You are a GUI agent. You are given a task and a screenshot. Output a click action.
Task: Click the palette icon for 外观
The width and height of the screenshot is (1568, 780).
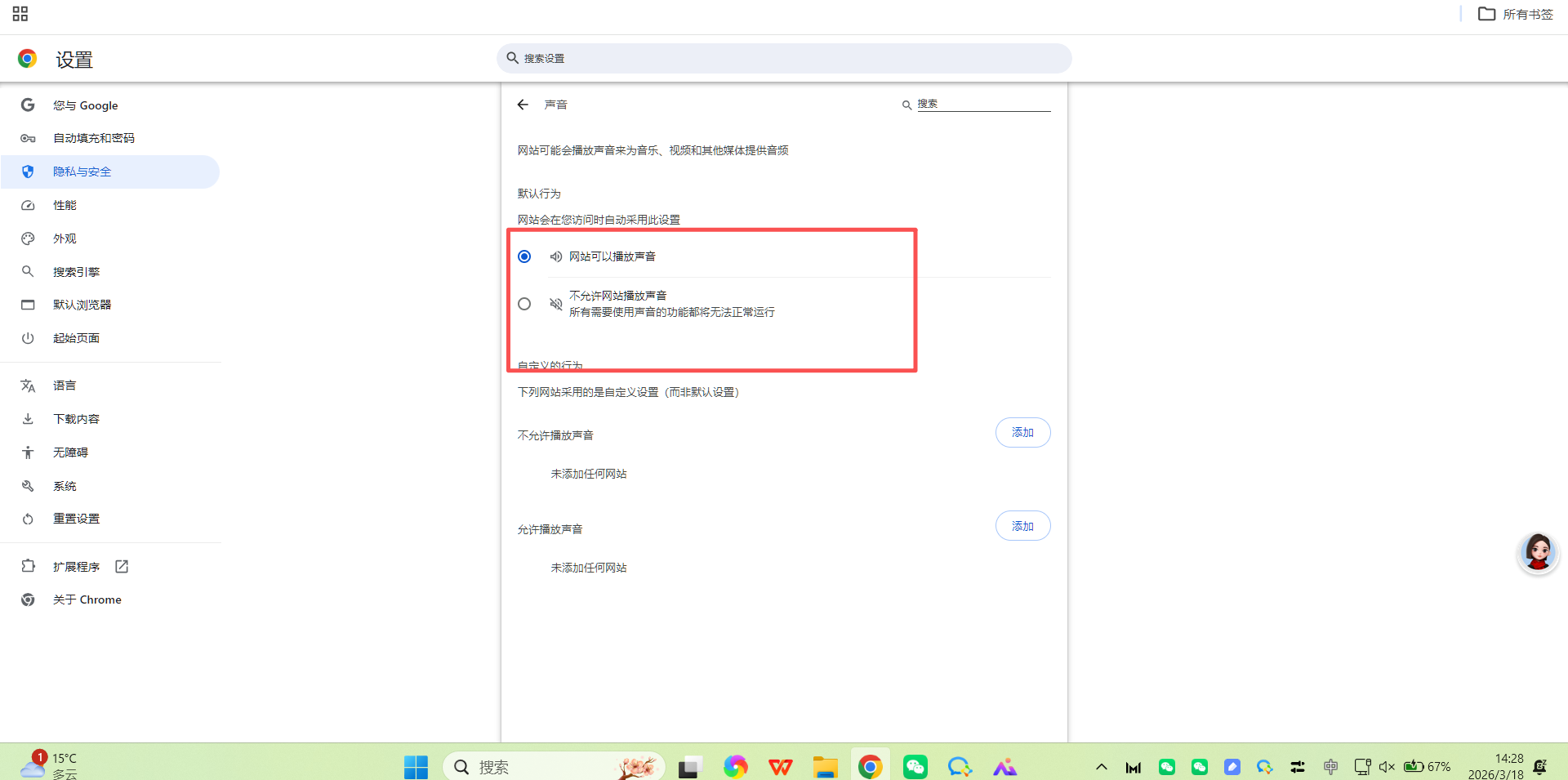[x=28, y=238]
